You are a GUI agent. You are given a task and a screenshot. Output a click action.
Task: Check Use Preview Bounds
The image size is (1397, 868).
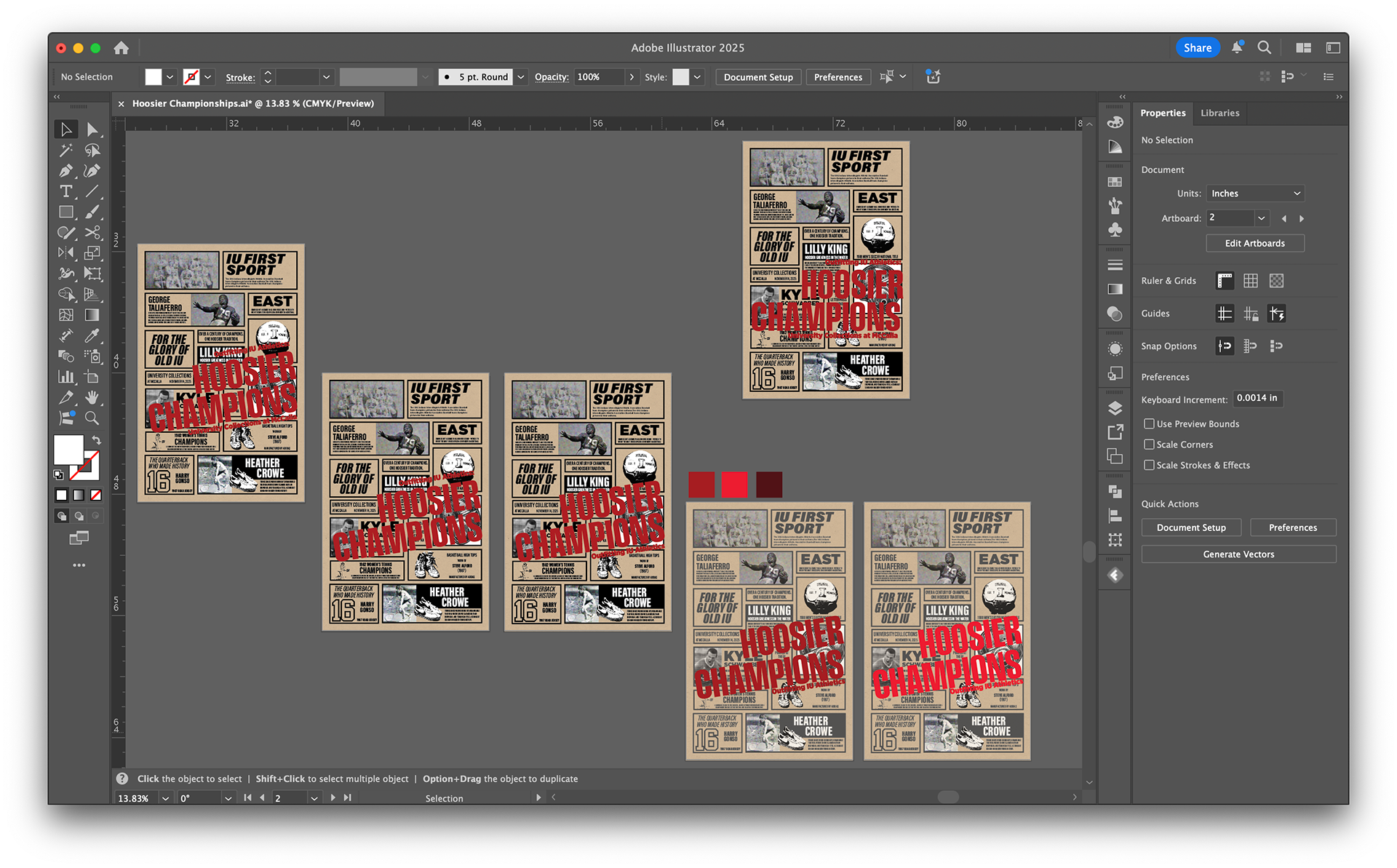[x=1150, y=423]
